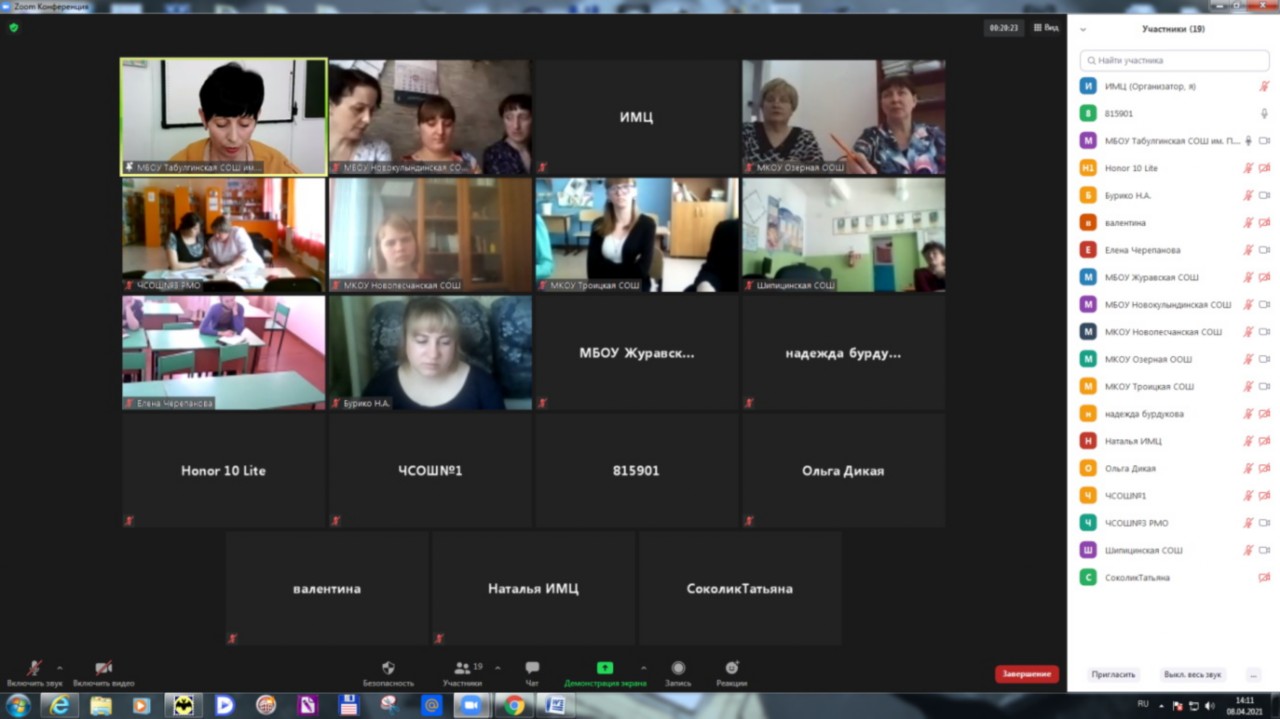1280x719 pixels.
Task: Select ИМЦ (Организатор, я) participant row
Action: pyautogui.click(x=1174, y=86)
